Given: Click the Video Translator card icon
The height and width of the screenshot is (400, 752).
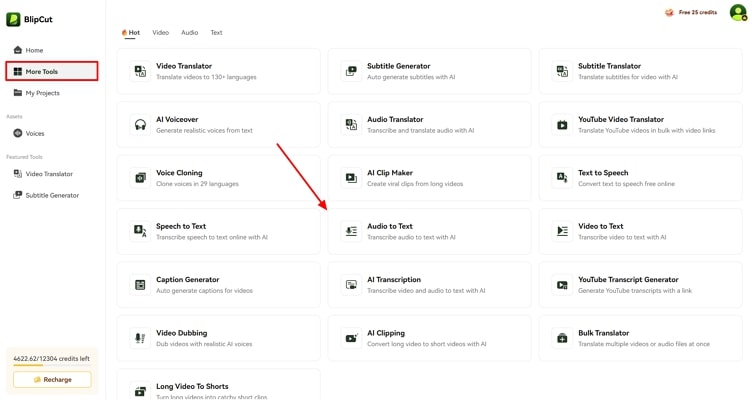Looking at the screenshot, I should (x=140, y=72).
